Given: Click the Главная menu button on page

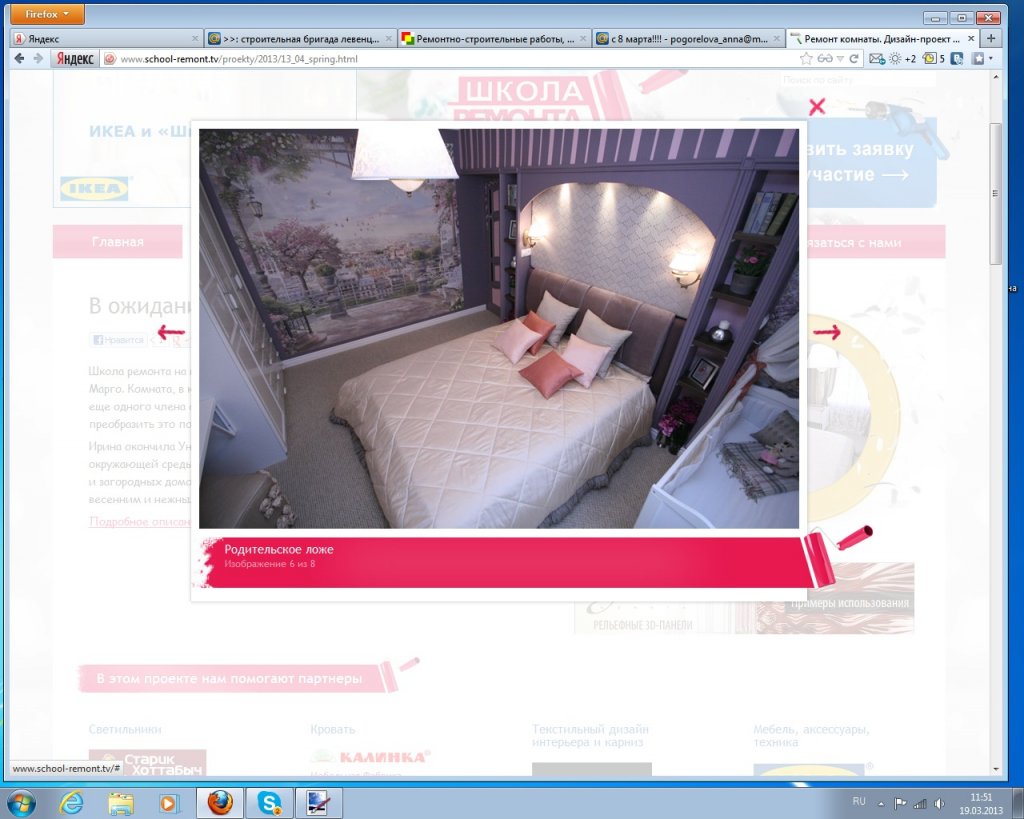Looking at the screenshot, I should tap(118, 242).
